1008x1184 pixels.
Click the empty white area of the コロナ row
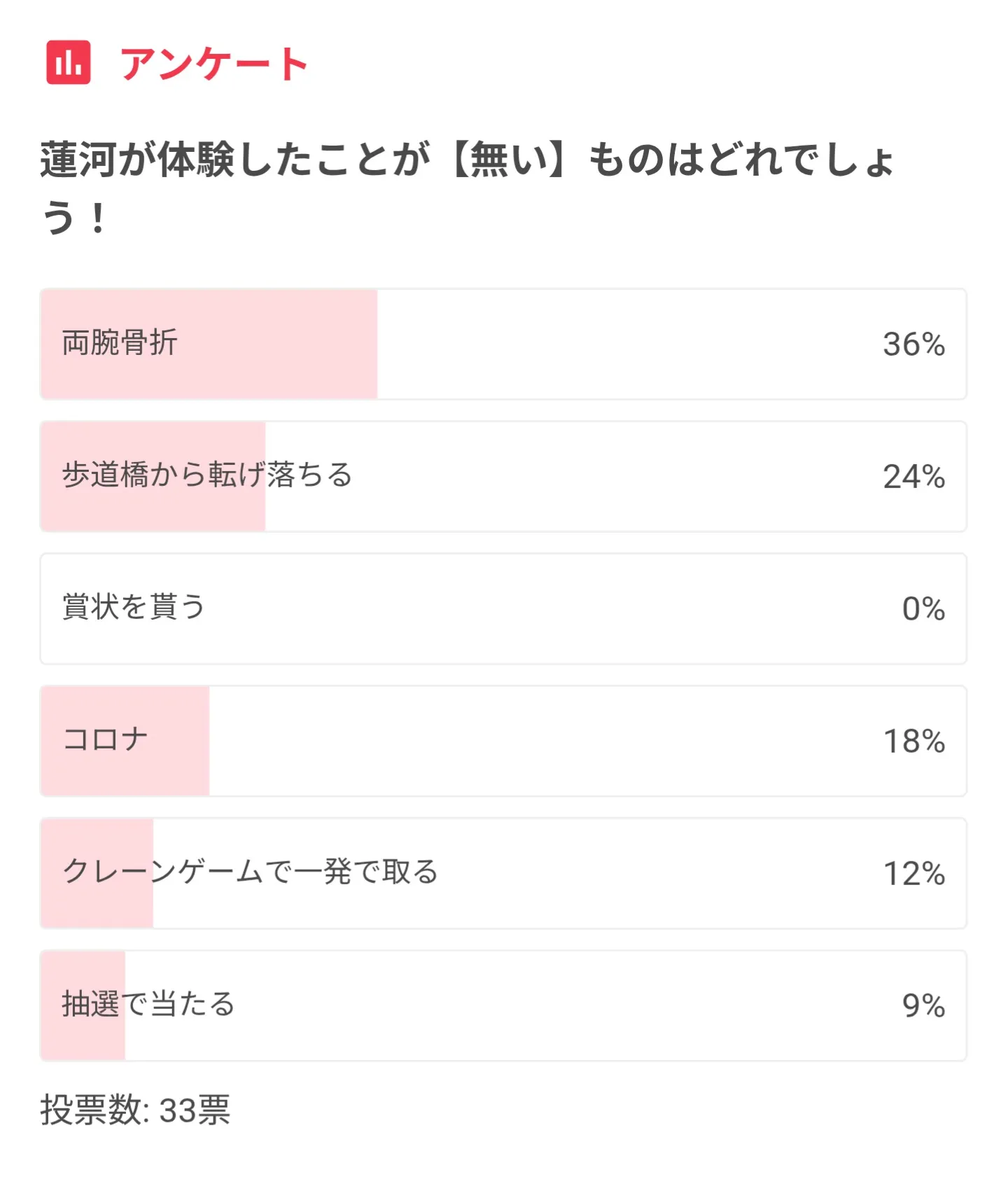pyautogui.click(x=532, y=741)
